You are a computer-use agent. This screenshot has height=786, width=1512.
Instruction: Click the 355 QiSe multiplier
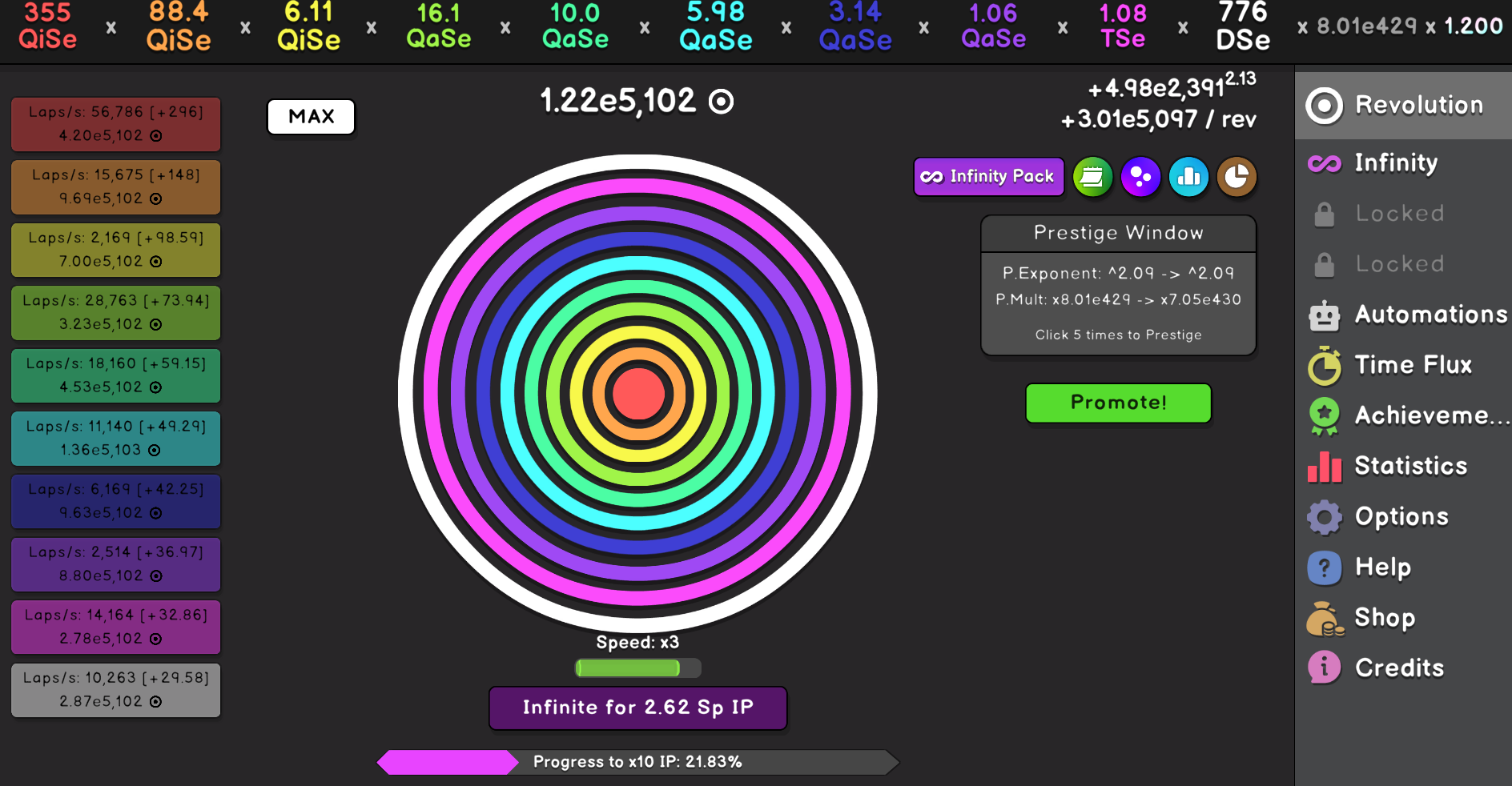pos(48,26)
